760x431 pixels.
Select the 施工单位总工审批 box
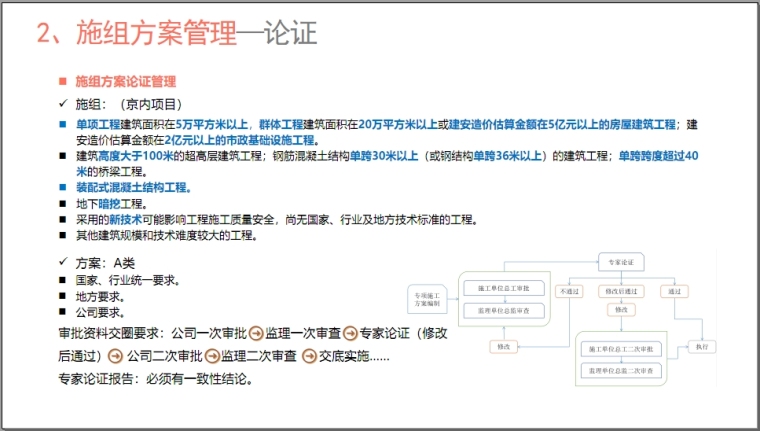(x=504, y=289)
